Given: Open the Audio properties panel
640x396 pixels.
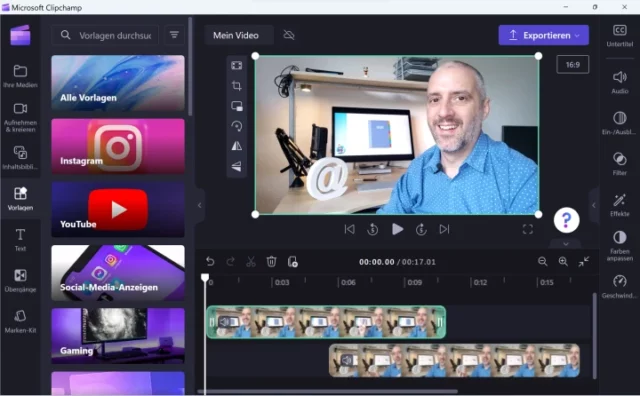Looking at the screenshot, I should point(620,82).
